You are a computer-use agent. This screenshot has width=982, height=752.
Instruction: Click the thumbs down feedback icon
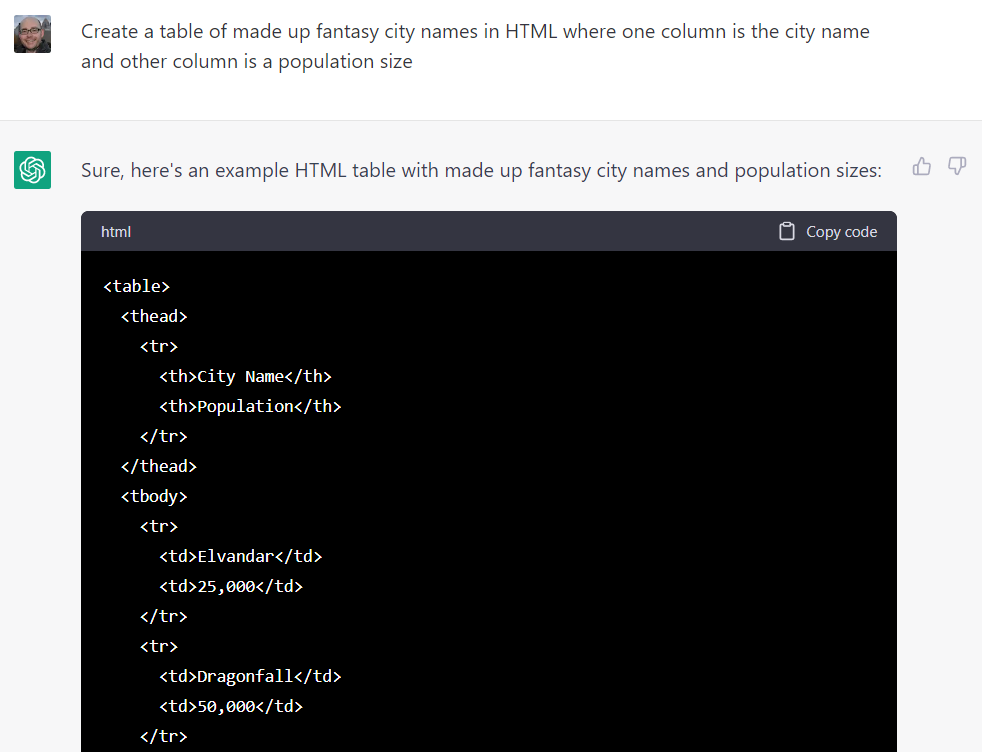(x=957, y=167)
